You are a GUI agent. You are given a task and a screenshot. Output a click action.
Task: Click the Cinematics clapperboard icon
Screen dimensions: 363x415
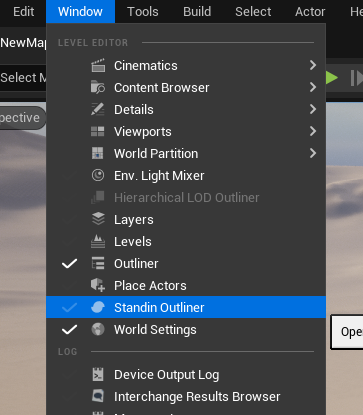tap(98, 65)
